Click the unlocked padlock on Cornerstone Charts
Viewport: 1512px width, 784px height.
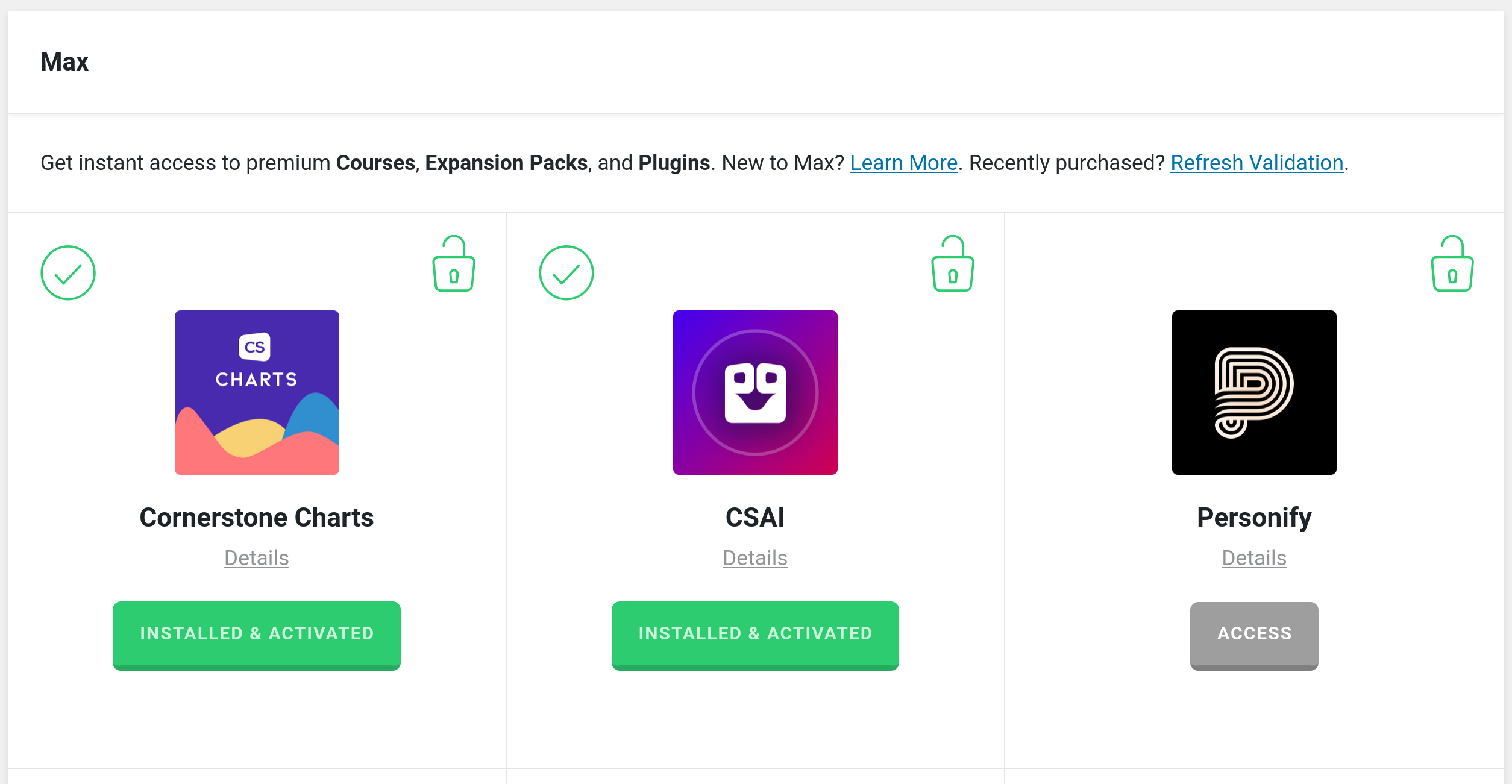pyautogui.click(x=454, y=265)
